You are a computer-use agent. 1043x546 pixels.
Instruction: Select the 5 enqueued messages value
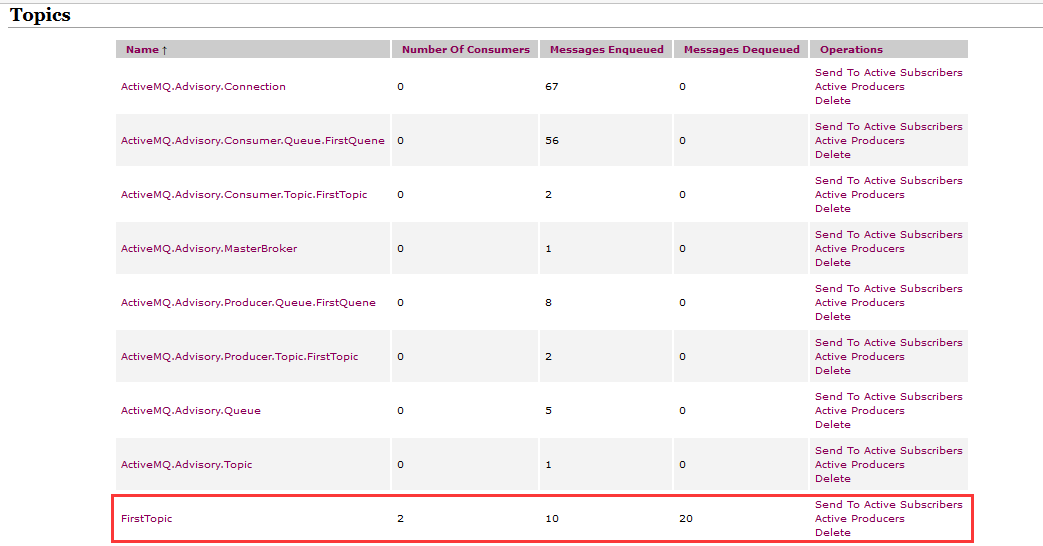click(548, 410)
